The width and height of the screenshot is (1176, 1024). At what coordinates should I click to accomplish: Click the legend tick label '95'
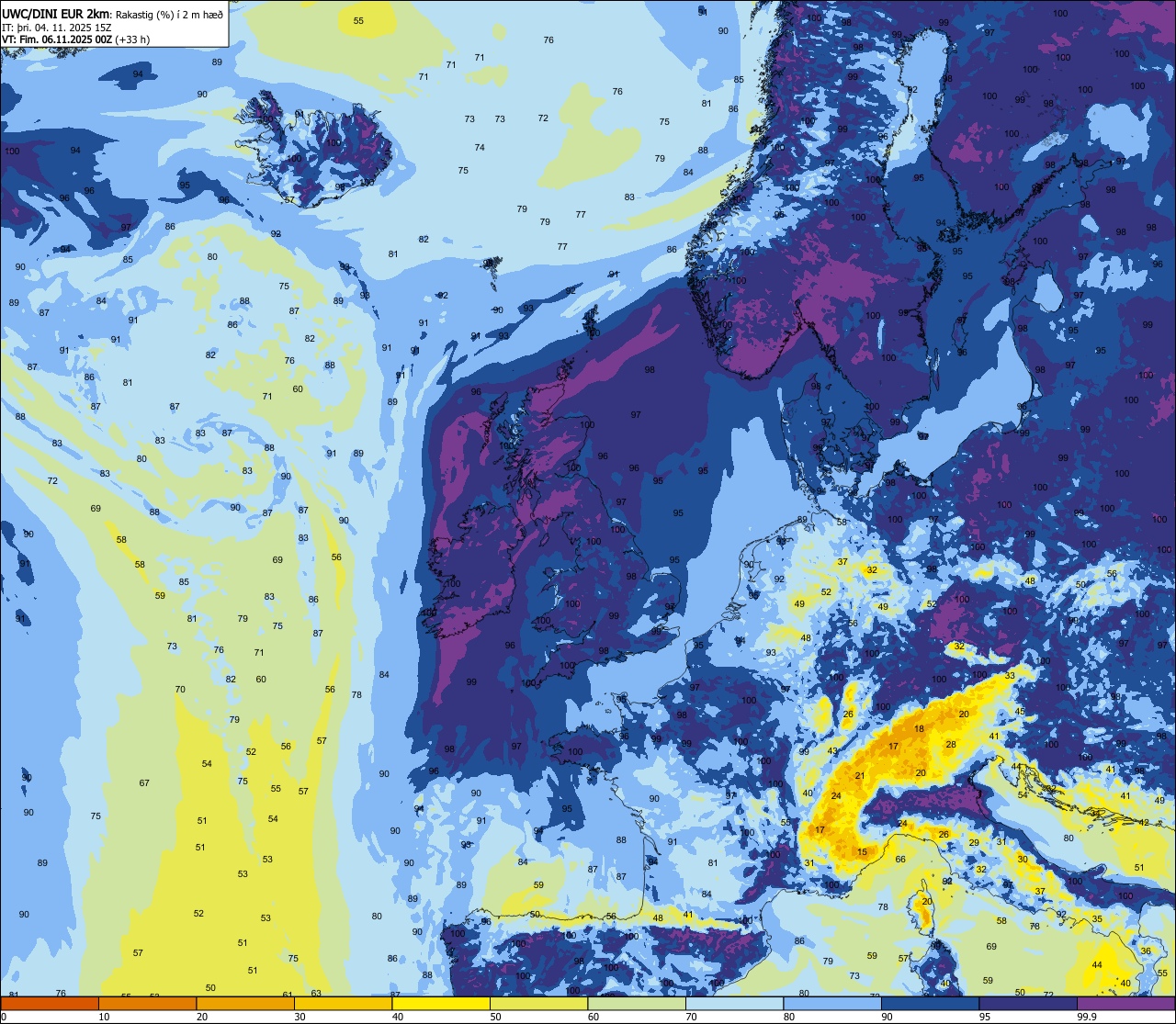click(985, 1016)
